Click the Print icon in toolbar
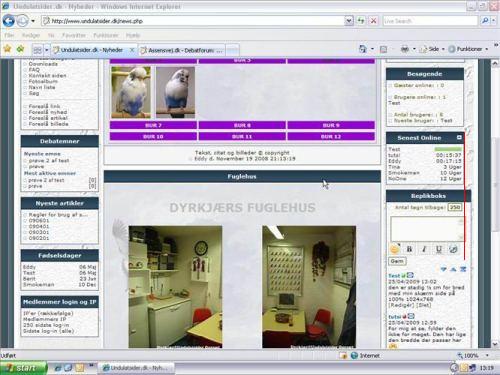Viewport: 500px width, 375px height. click(x=405, y=49)
